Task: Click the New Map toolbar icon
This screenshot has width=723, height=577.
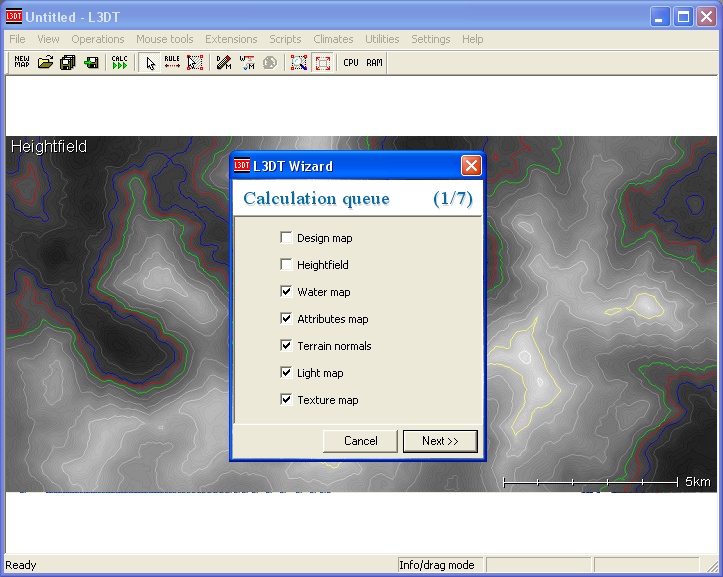Action: pos(21,62)
